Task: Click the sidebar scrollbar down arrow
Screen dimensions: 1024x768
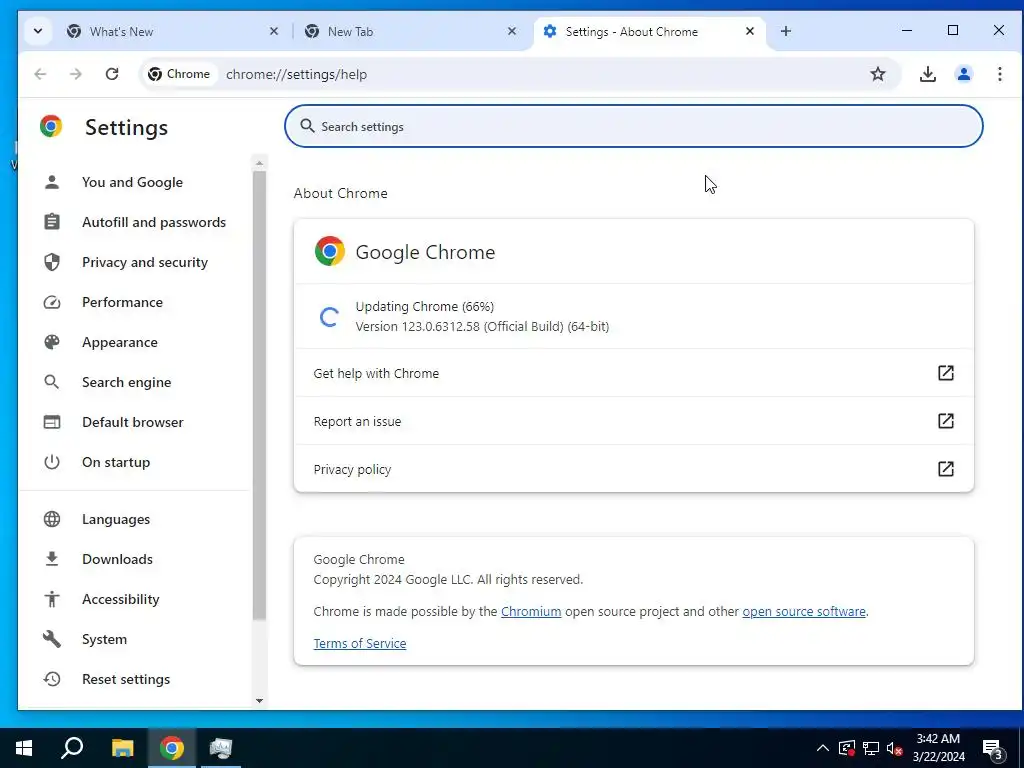Action: (x=259, y=701)
